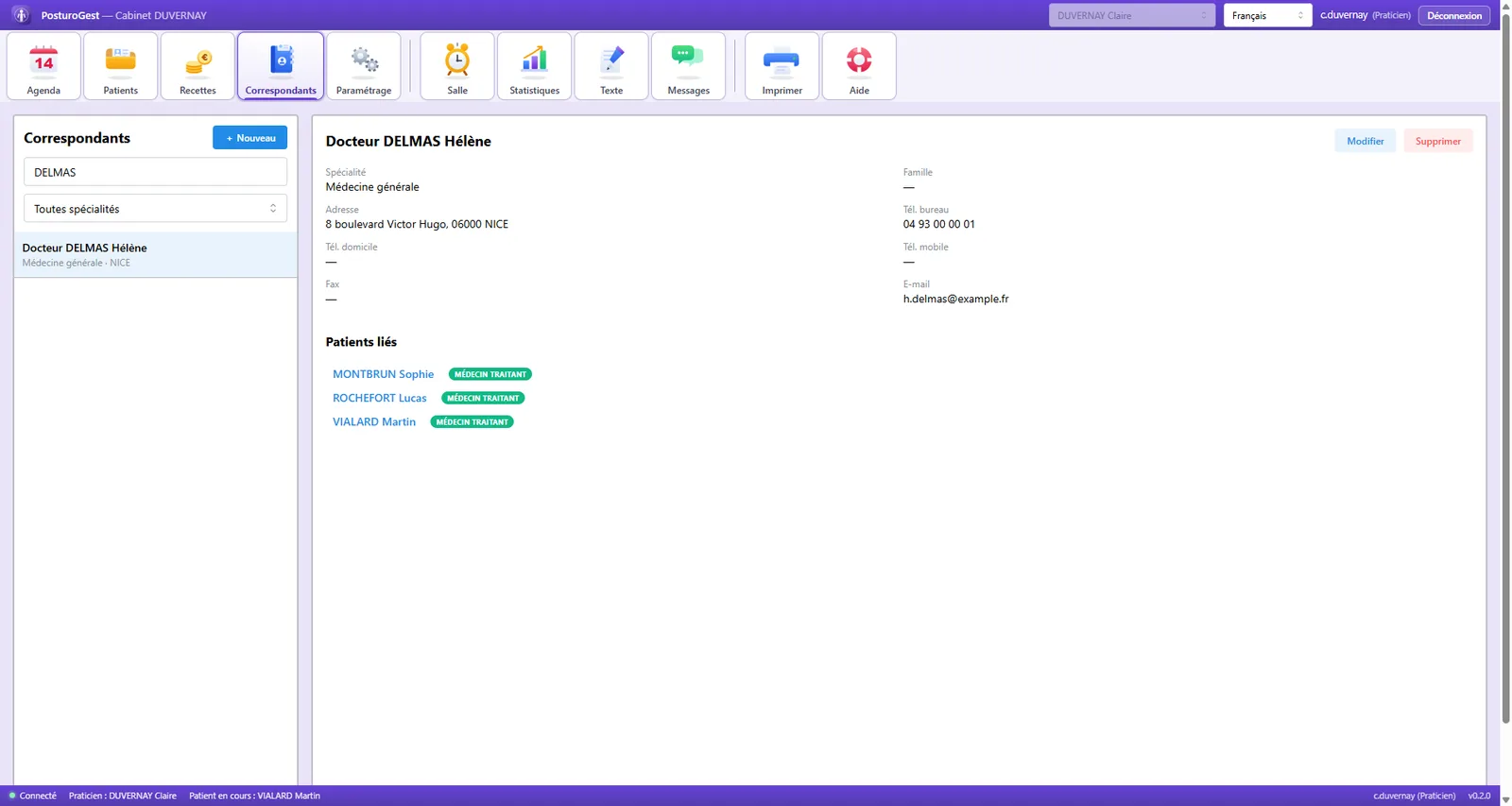Click the Modifier button
1512x806 pixels.
coord(1365,141)
